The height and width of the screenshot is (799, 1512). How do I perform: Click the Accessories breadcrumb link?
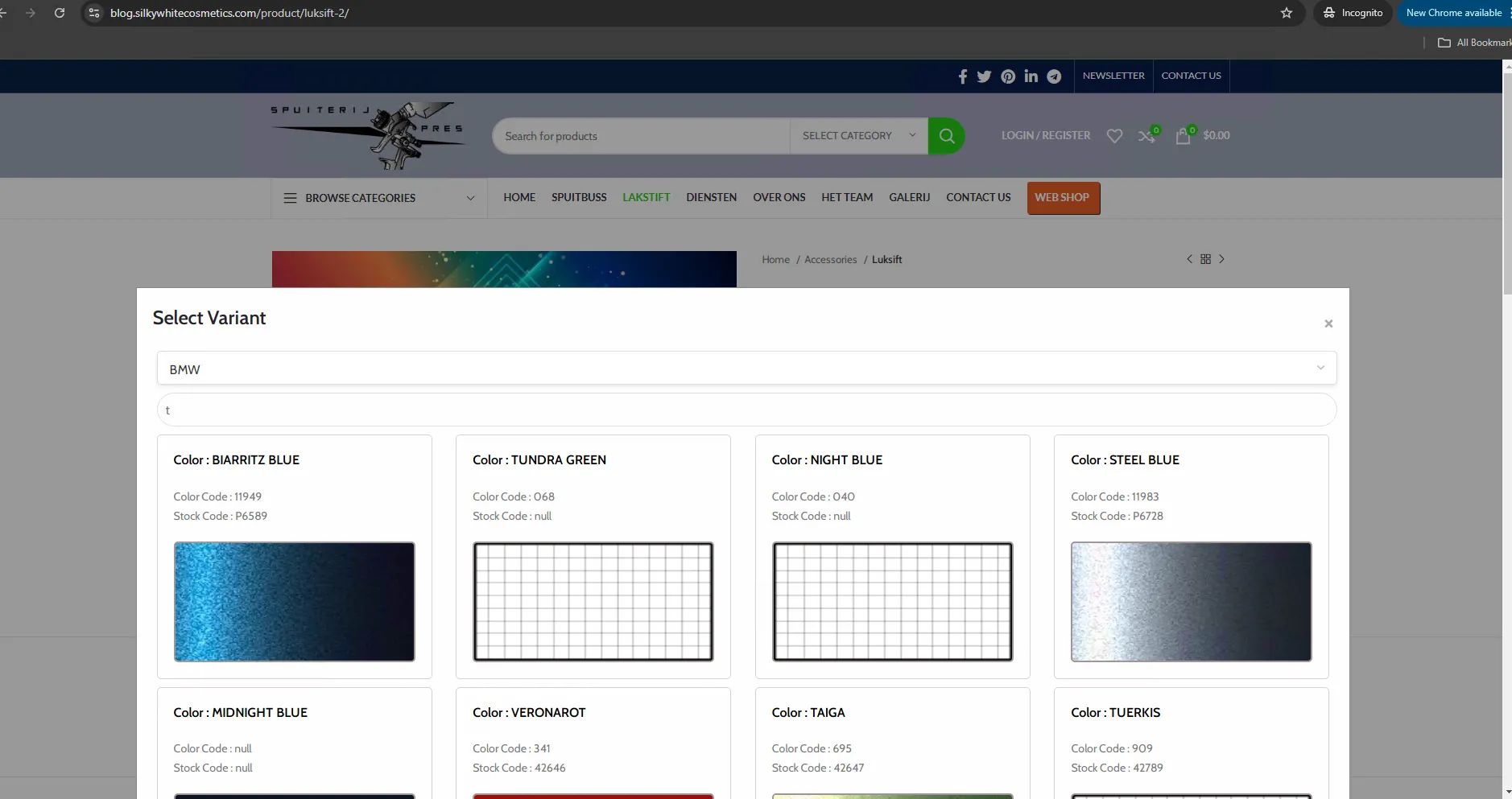[830, 259]
